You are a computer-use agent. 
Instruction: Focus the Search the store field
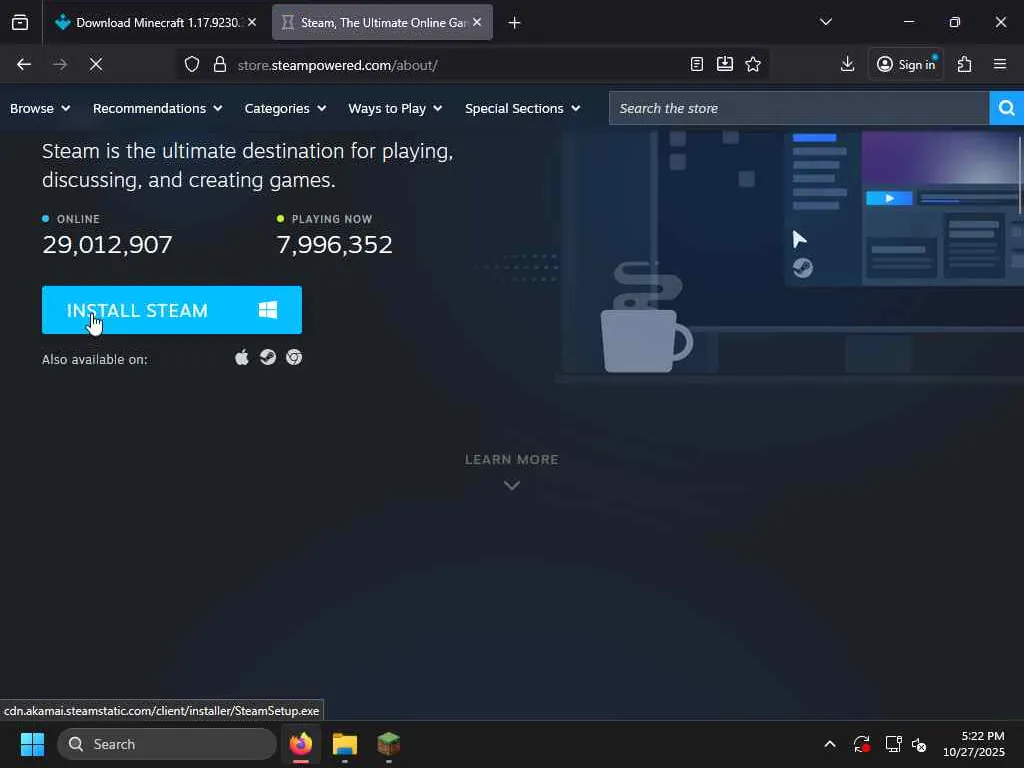click(x=799, y=108)
